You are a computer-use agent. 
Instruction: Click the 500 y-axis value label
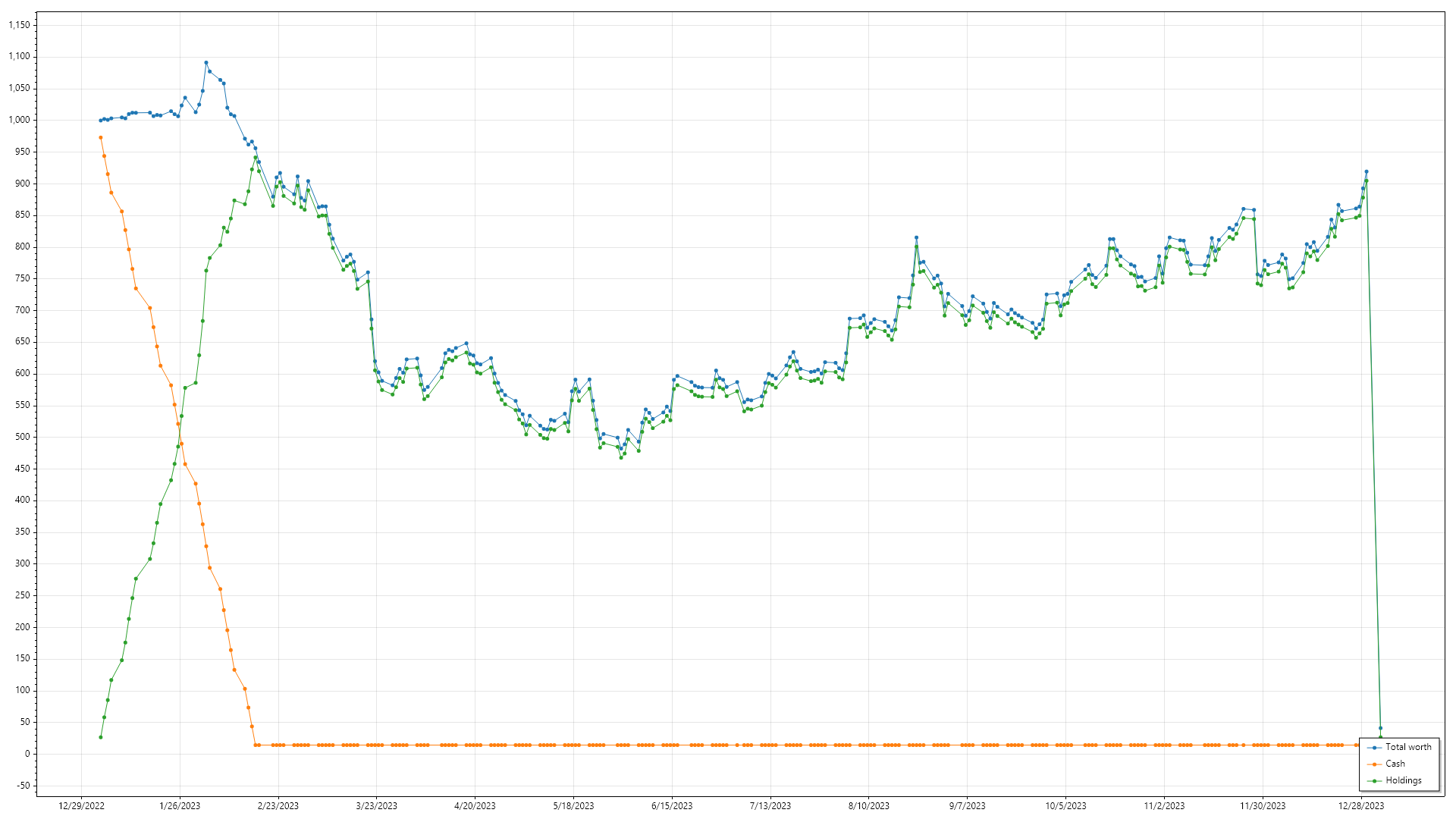click(23, 437)
